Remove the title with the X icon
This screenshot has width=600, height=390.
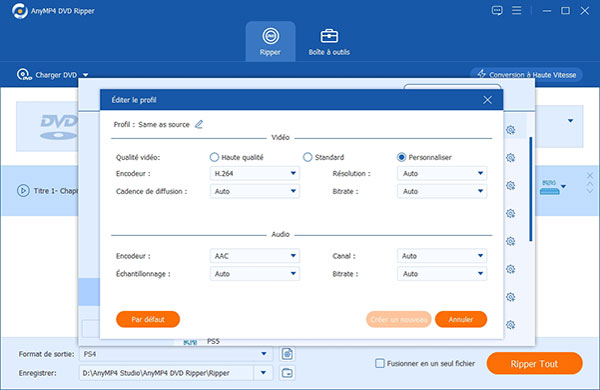pos(590,176)
